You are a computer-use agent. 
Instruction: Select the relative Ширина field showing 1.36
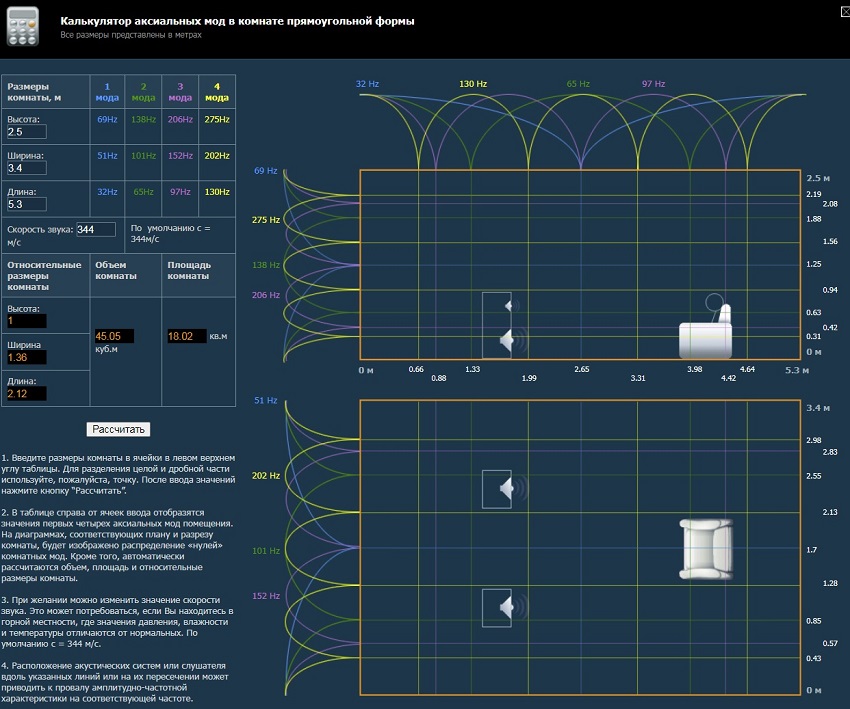(26, 358)
